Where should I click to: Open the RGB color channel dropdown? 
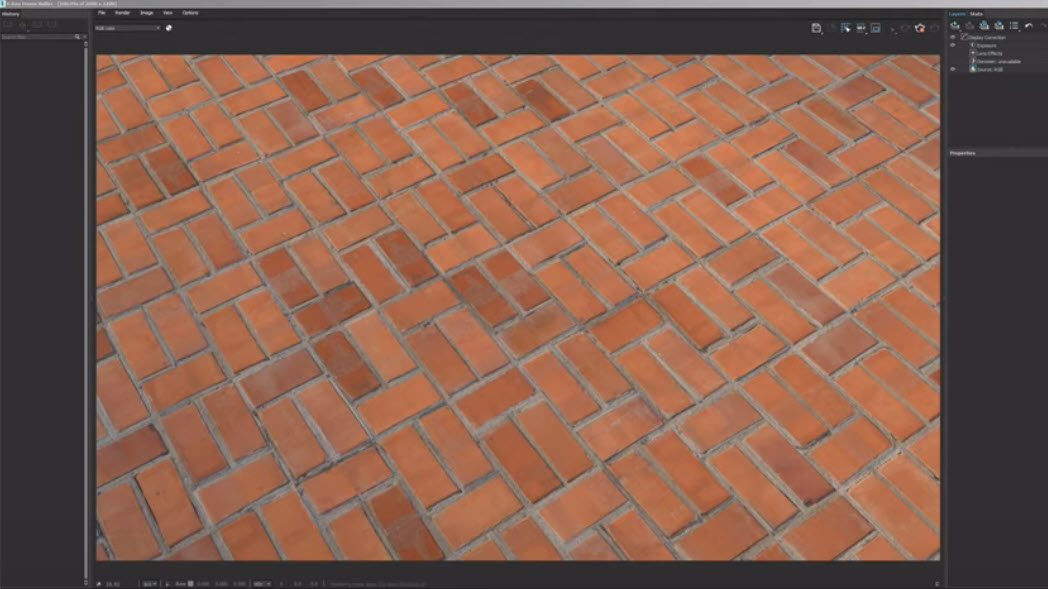tap(128, 28)
